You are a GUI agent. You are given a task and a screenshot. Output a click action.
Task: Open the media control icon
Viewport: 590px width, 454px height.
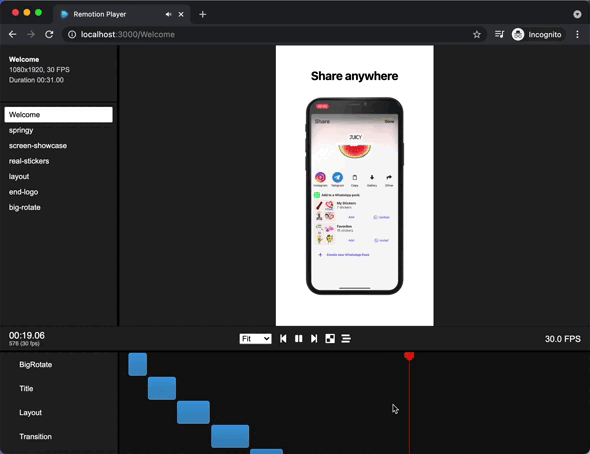pos(499,35)
